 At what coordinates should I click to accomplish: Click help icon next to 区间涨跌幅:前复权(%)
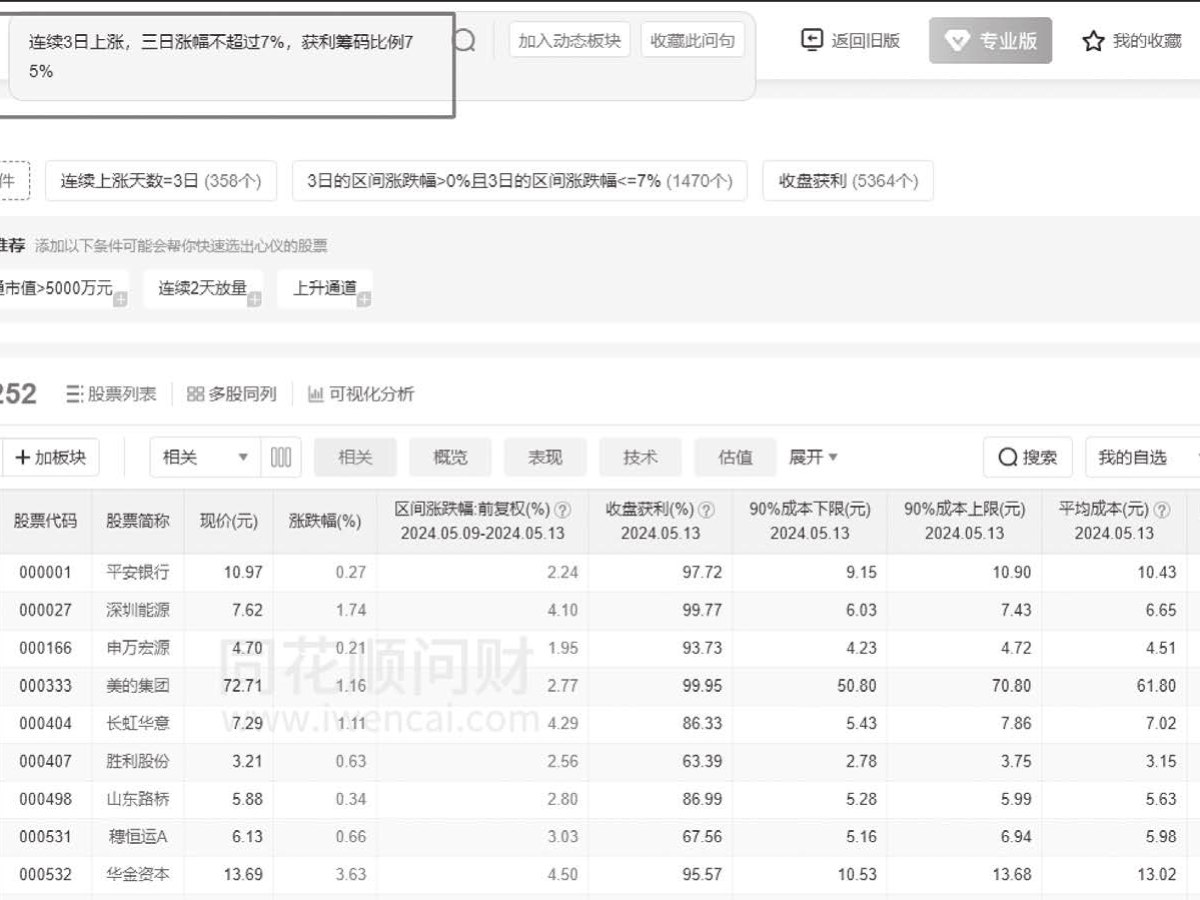click(563, 509)
